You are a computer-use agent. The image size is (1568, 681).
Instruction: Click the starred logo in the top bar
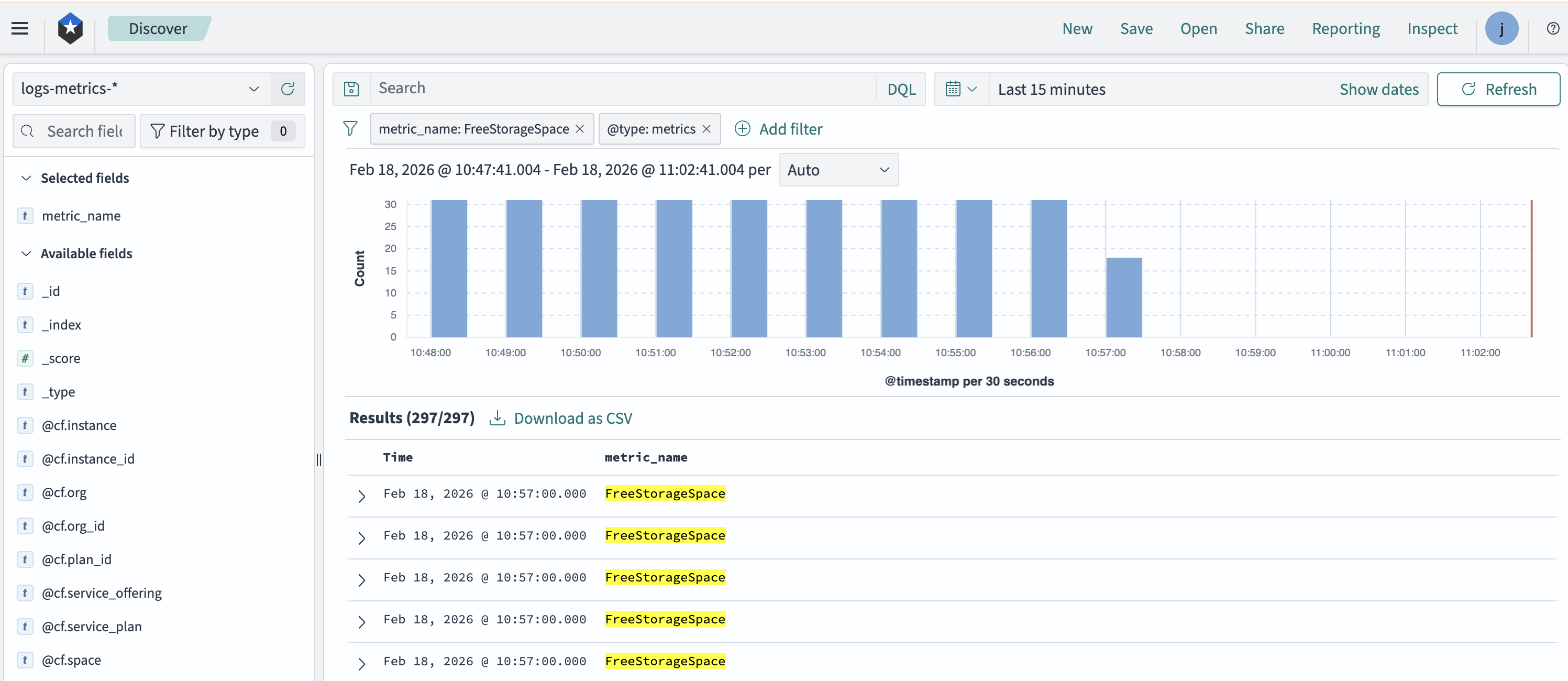70,28
